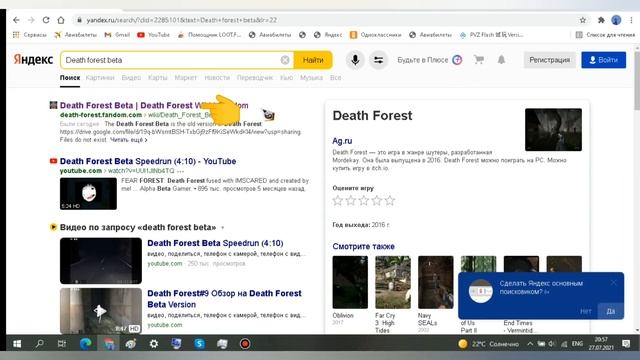Close the default search engine popup
Screen dimensions: 640x360
[x=613, y=282]
